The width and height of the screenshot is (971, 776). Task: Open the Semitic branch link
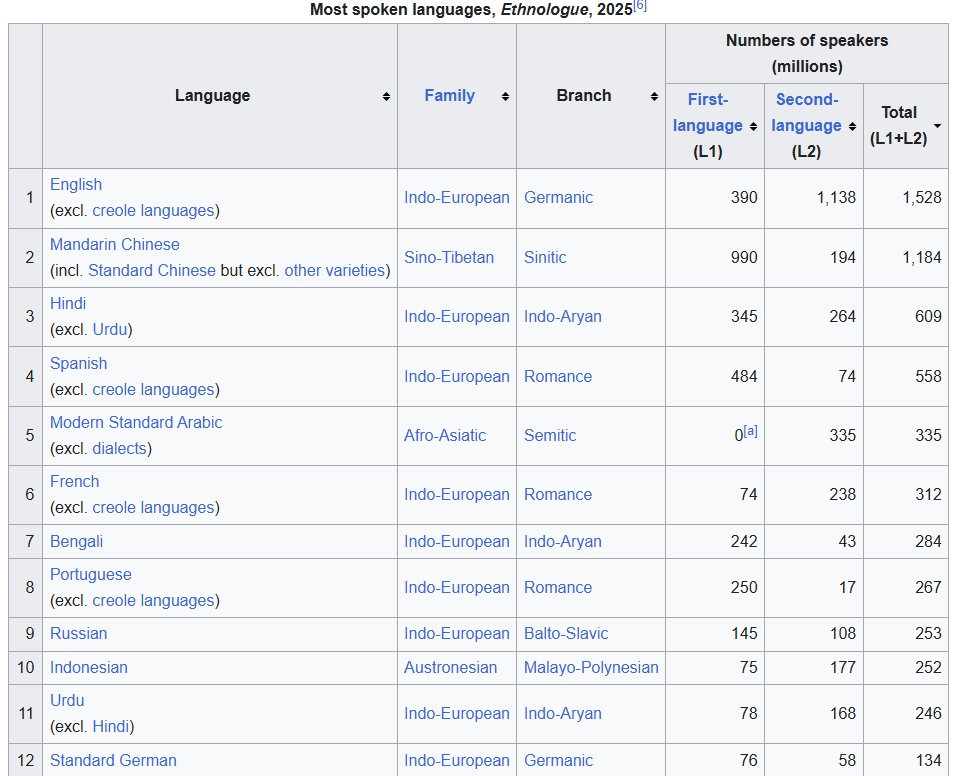(x=550, y=435)
